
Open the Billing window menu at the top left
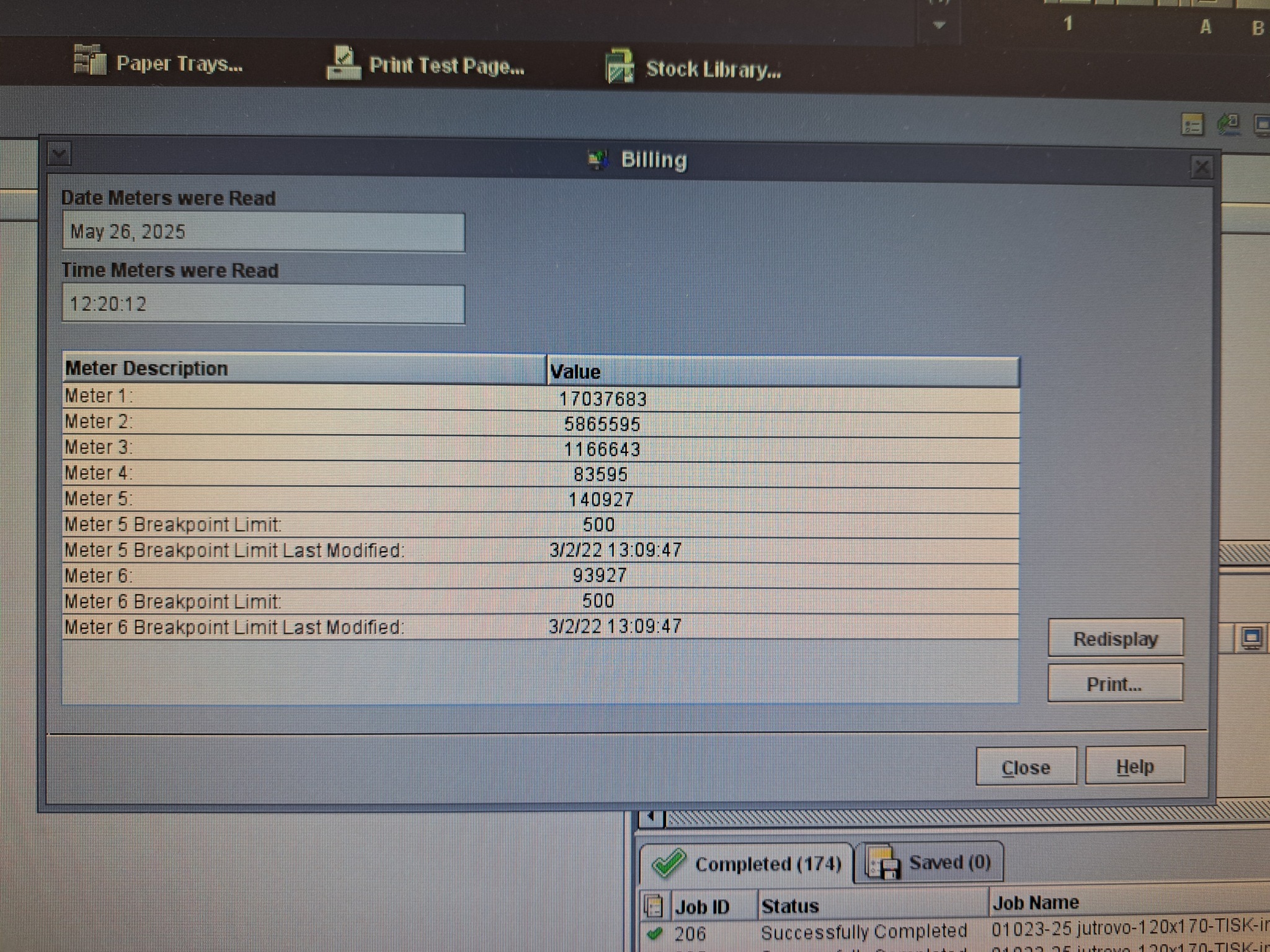tap(60, 154)
